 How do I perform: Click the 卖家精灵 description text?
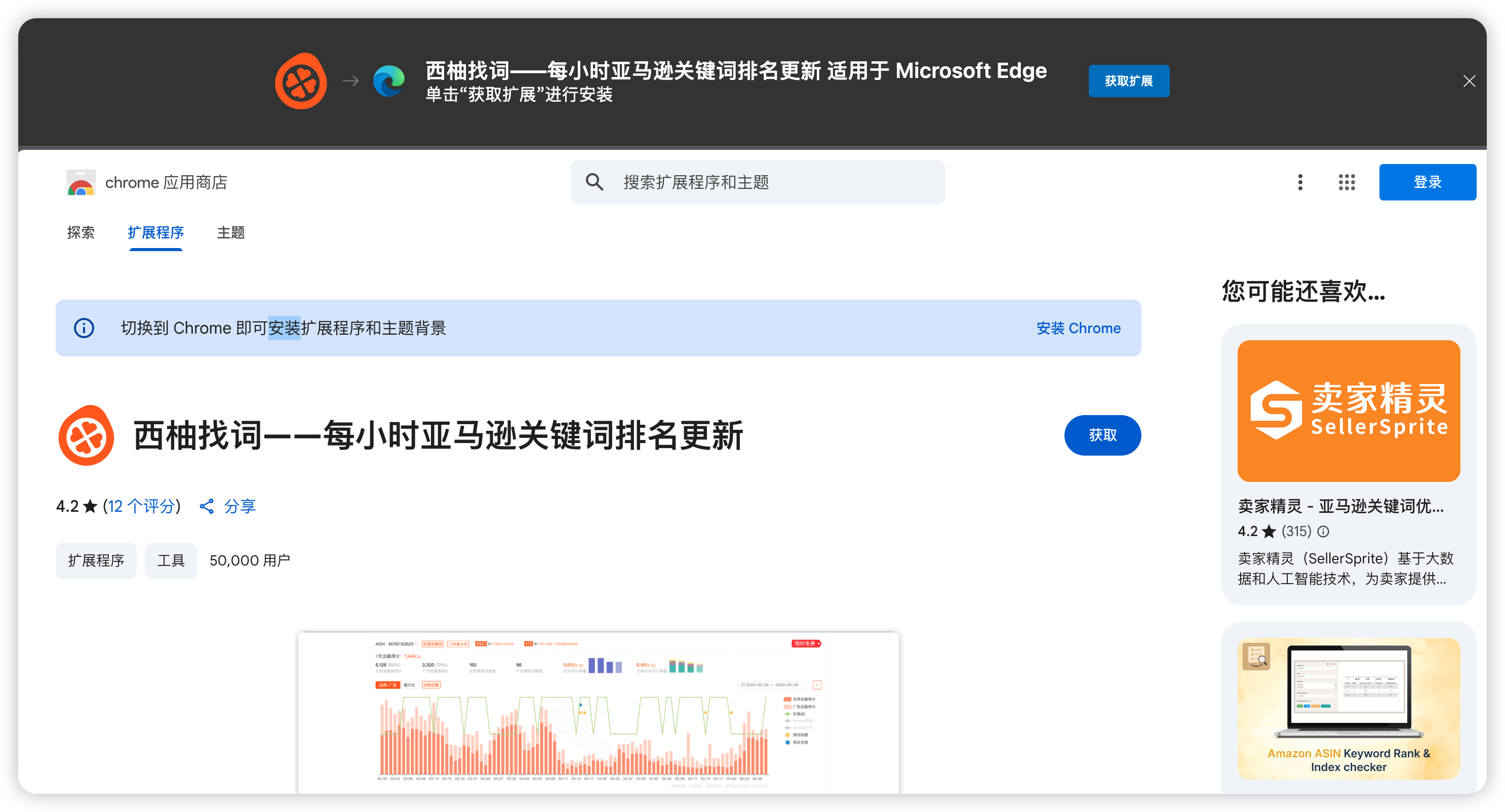[1345, 569]
